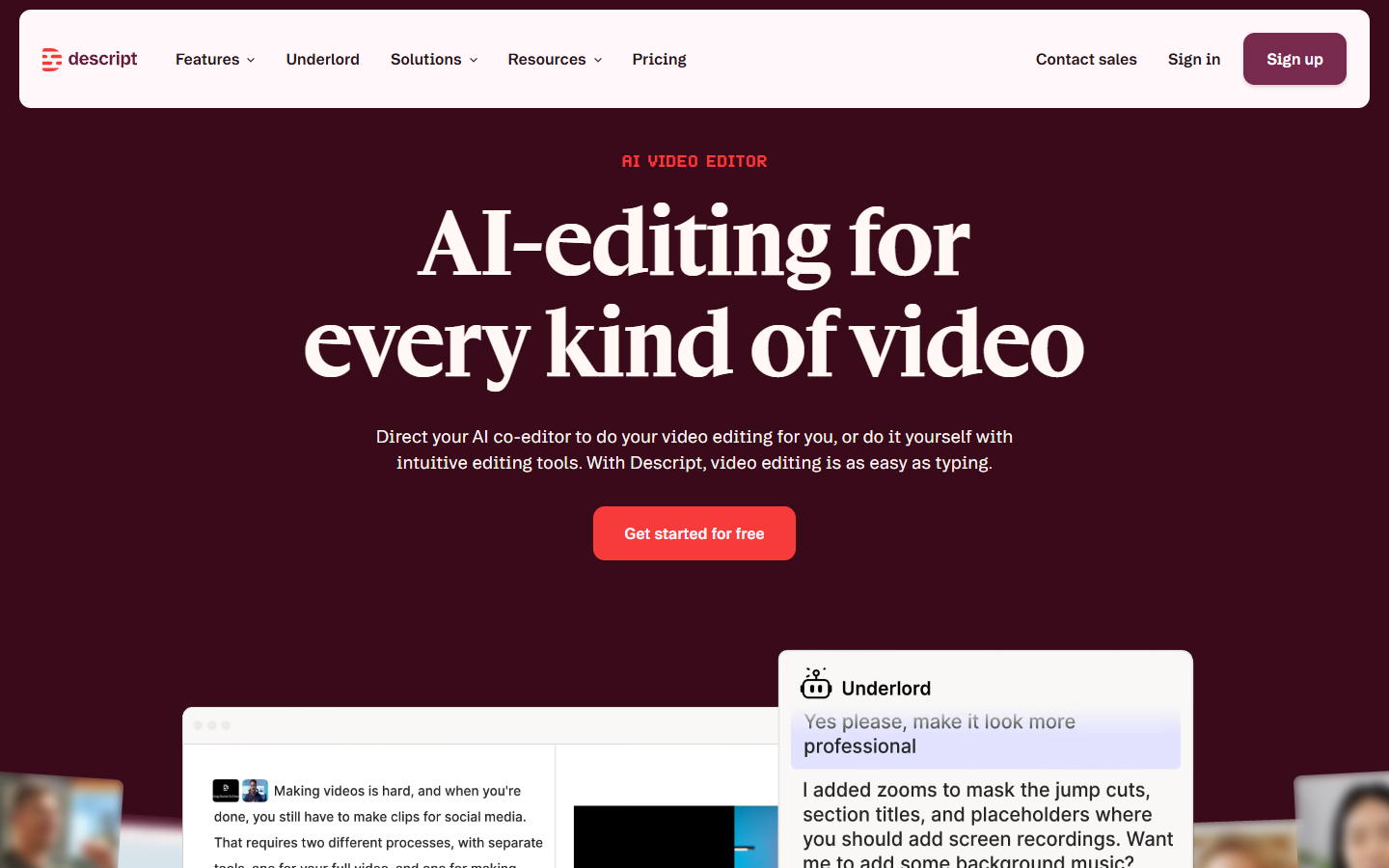Click the reply starting "I added zooms"
Image resolution: width=1389 pixels, height=868 pixels.
[988, 826]
